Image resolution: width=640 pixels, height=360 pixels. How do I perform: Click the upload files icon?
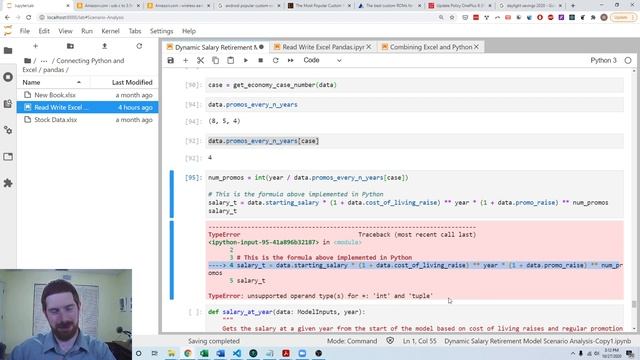pyautogui.click(x=104, y=46)
